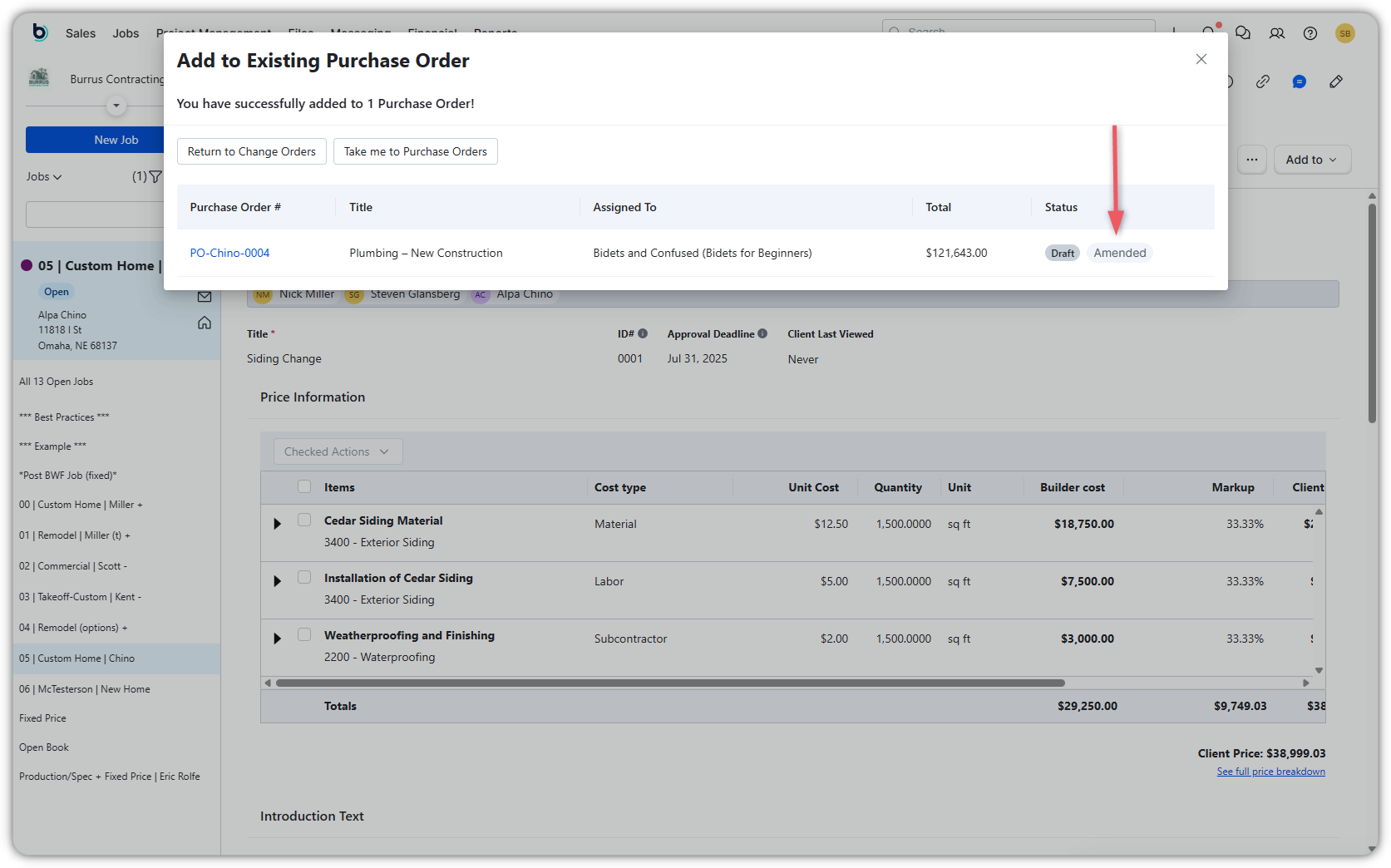This screenshot has height=868, width=1391.
Task: Click Take me to Purchase Orders
Action: tap(416, 151)
